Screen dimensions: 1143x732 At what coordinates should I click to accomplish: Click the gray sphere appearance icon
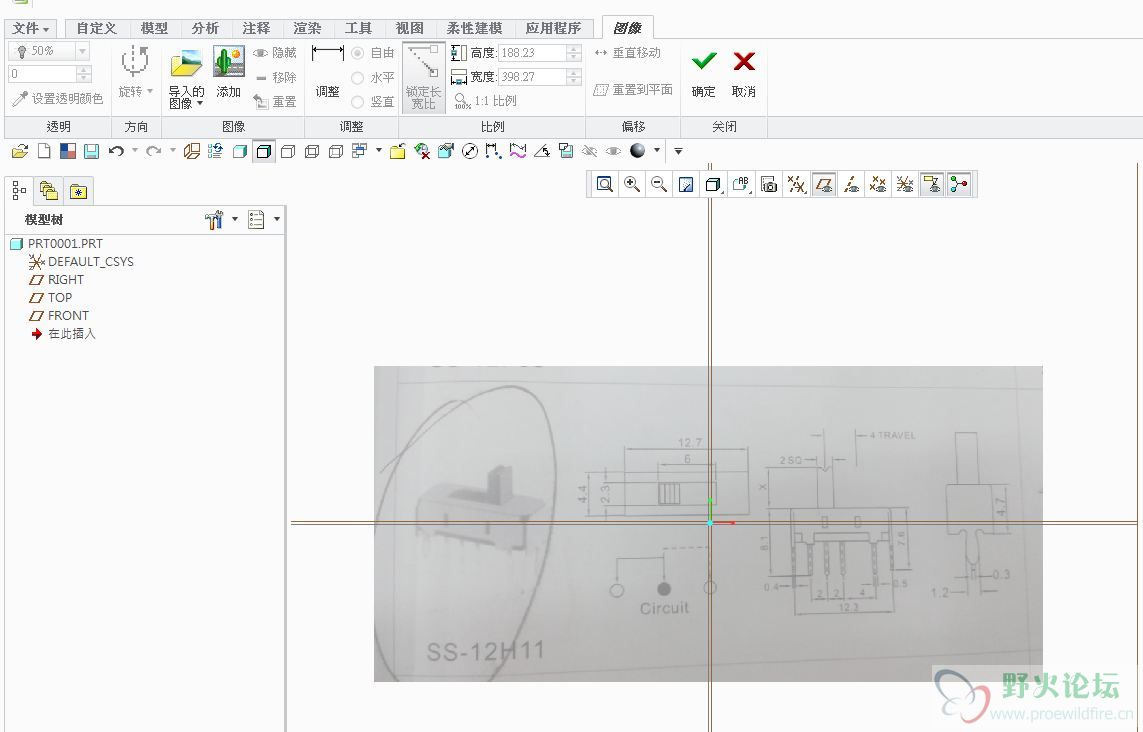coord(638,150)
